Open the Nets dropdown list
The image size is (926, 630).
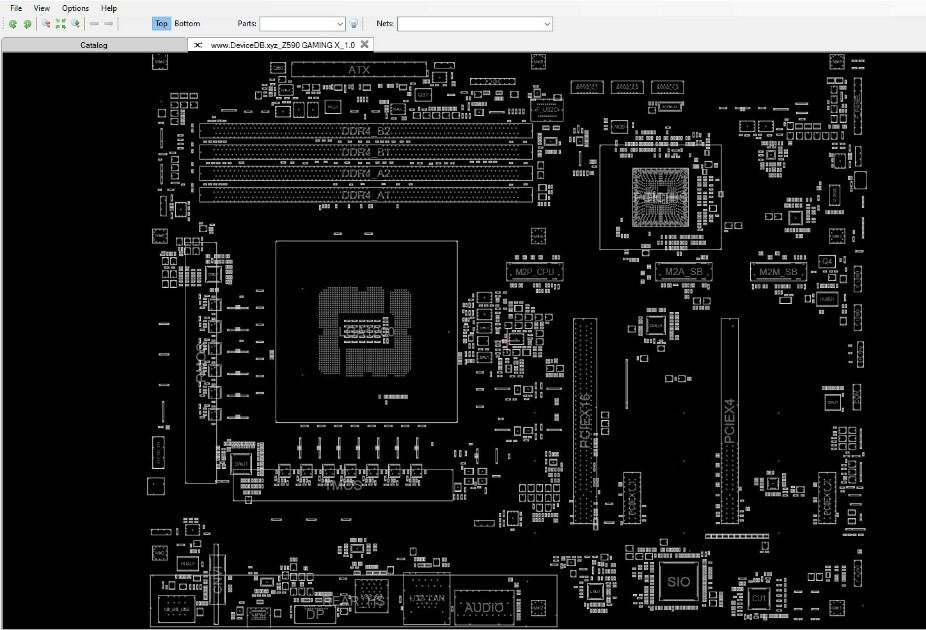[547, 24]
